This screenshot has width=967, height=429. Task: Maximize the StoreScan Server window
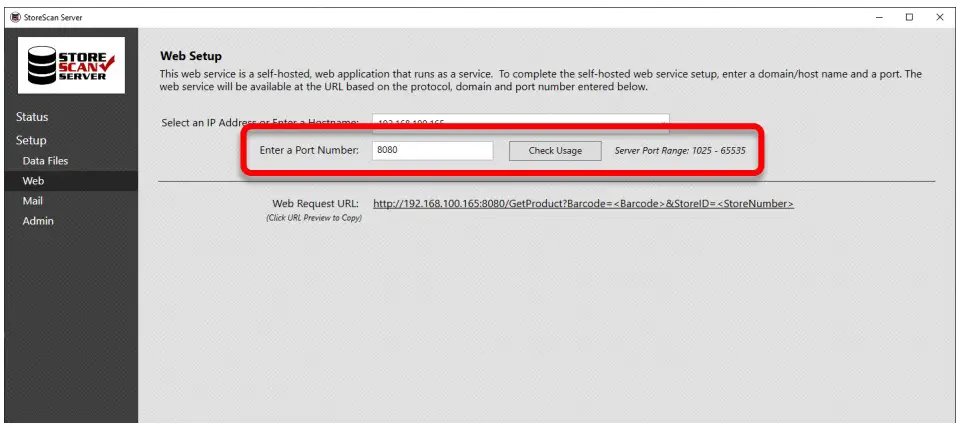[x=910, y=17]
